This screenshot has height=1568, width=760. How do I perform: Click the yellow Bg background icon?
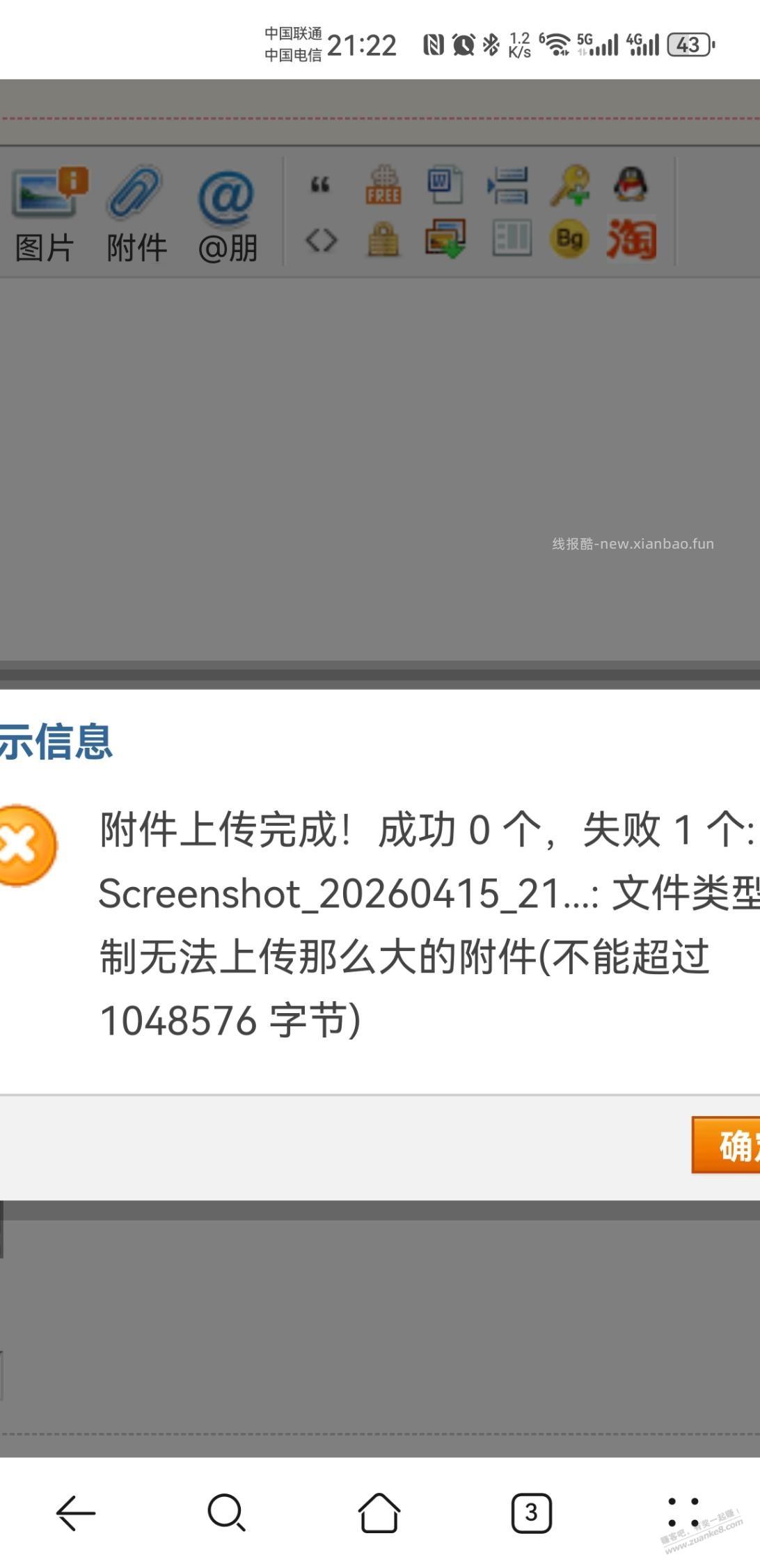click(x=569, y=239)
